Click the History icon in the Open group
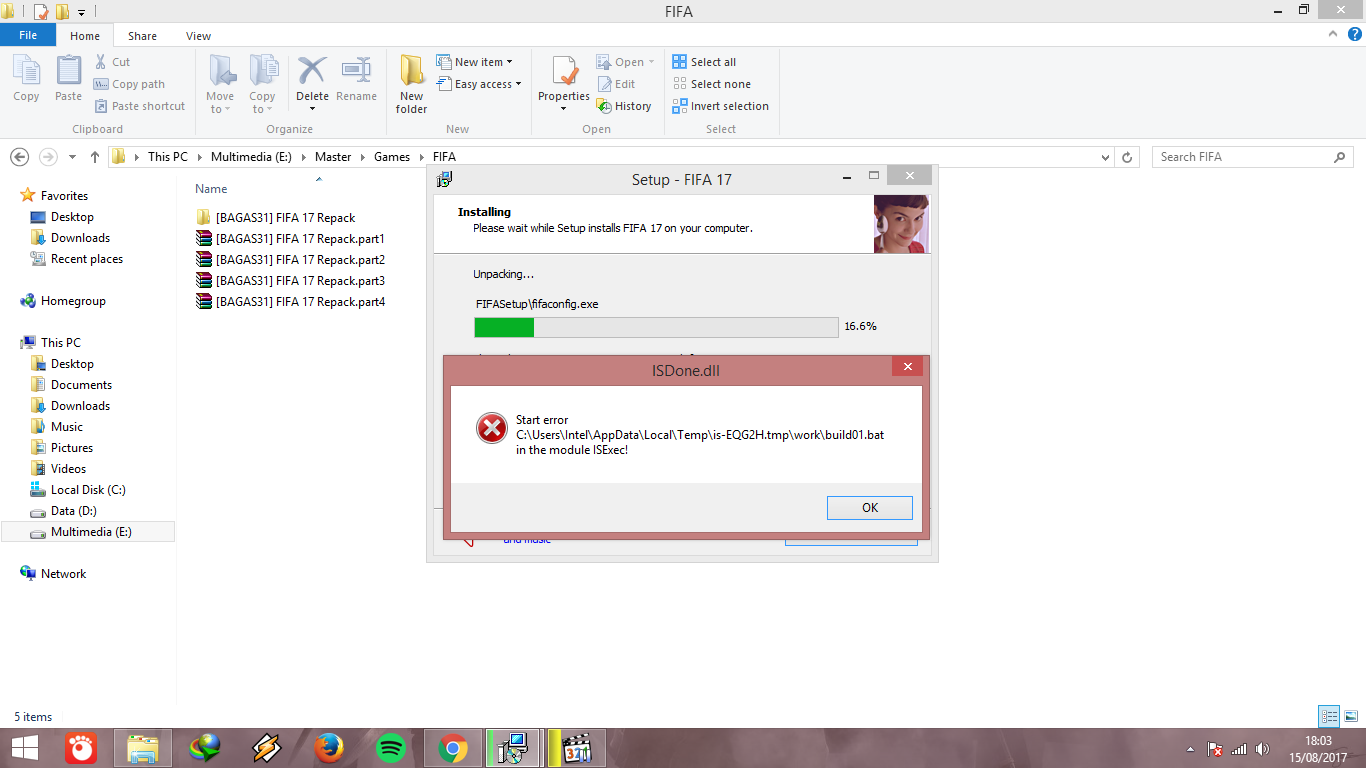Viewport: 1366px width, 768px height. point(604,106)
